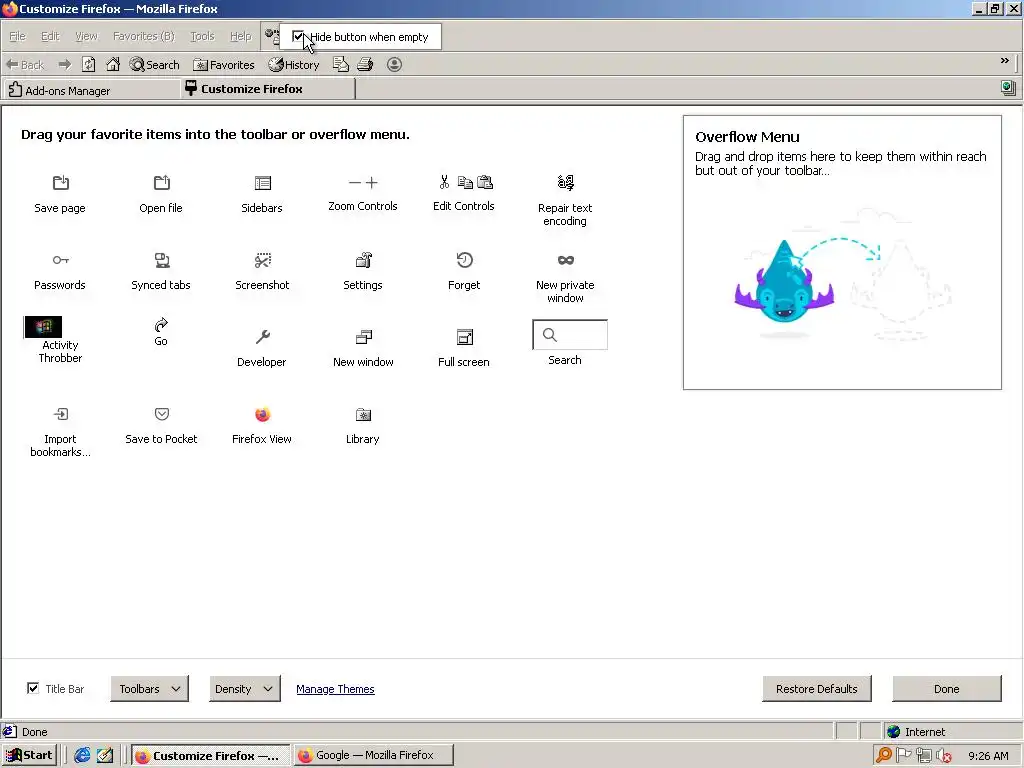Switch to Google Mozilla Firefox taskbar window
The image size is (1024, 768).
pos(373,755)
